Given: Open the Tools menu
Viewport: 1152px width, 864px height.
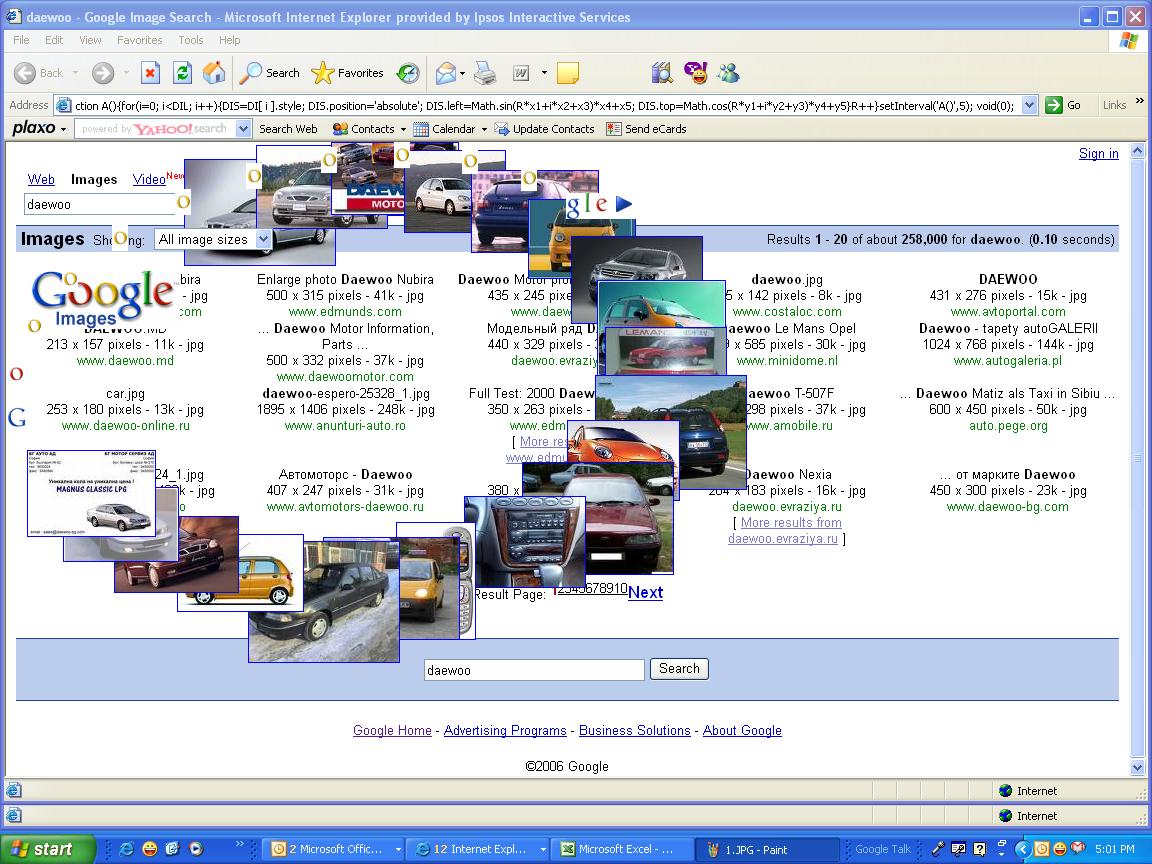Looking at the screenshot, I should (x=190, y=40).
